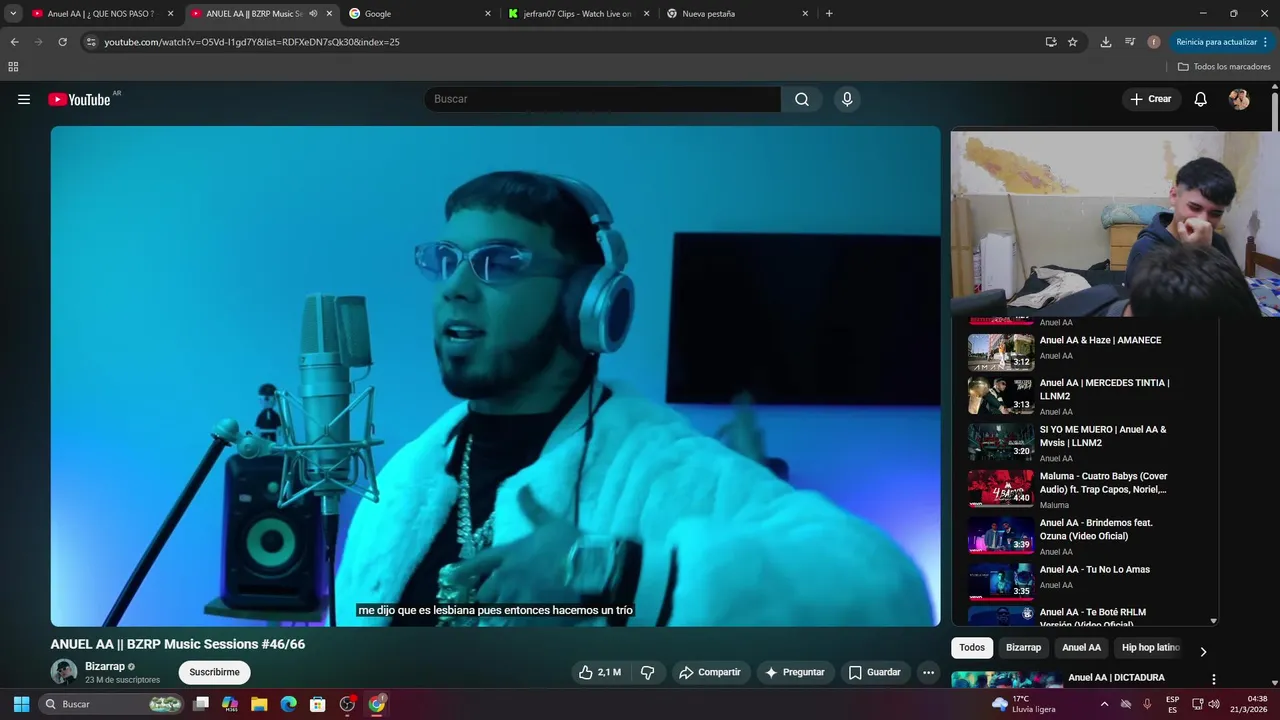The height and width of the screenshot is (720, 1280).
Task: Open Chrome downloads
Action: tap(1106, 42)
